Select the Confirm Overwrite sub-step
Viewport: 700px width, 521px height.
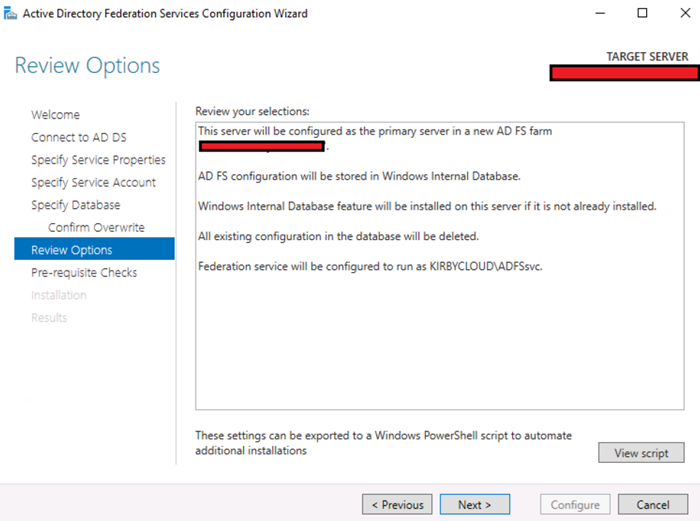click(96, 227)
